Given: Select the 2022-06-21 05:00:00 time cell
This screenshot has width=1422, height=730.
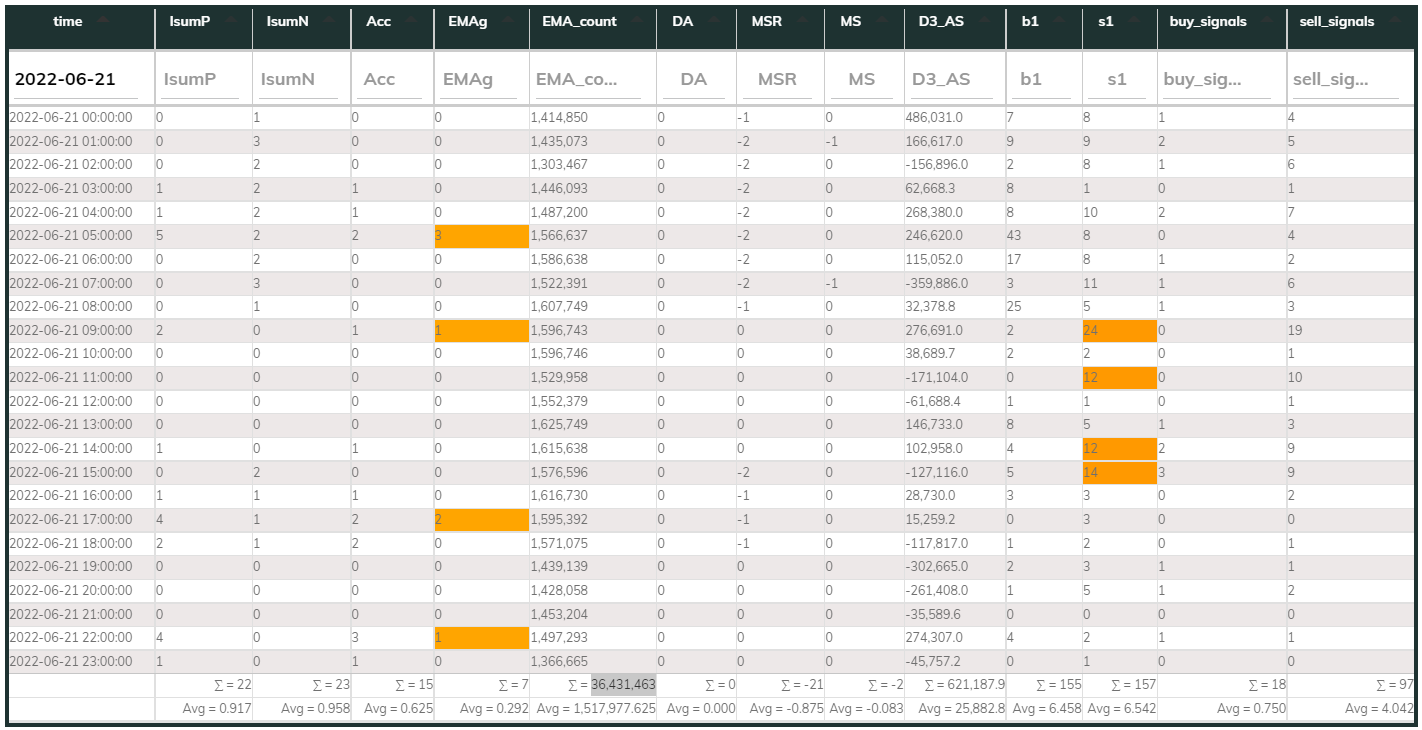Looking at the screenshot, I should click(71, 236).
